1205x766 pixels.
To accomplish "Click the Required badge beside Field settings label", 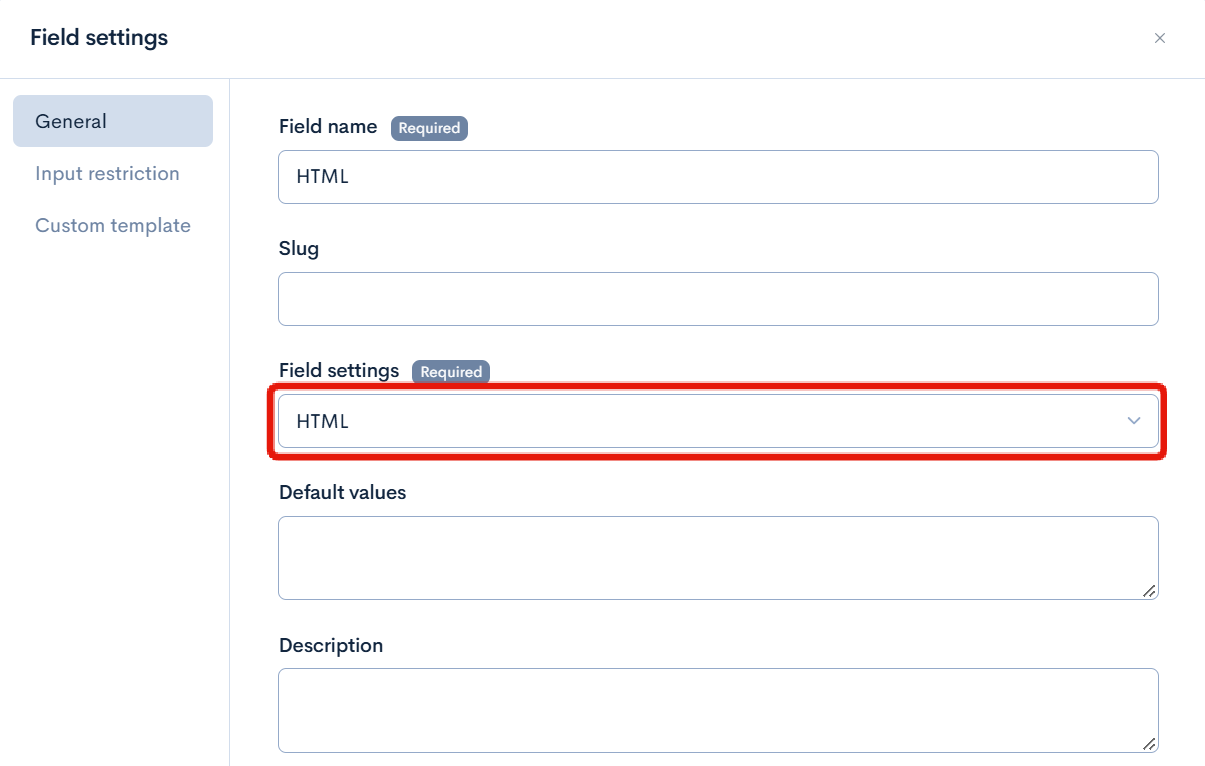I will pyautogui.click(x=451, y=372).
